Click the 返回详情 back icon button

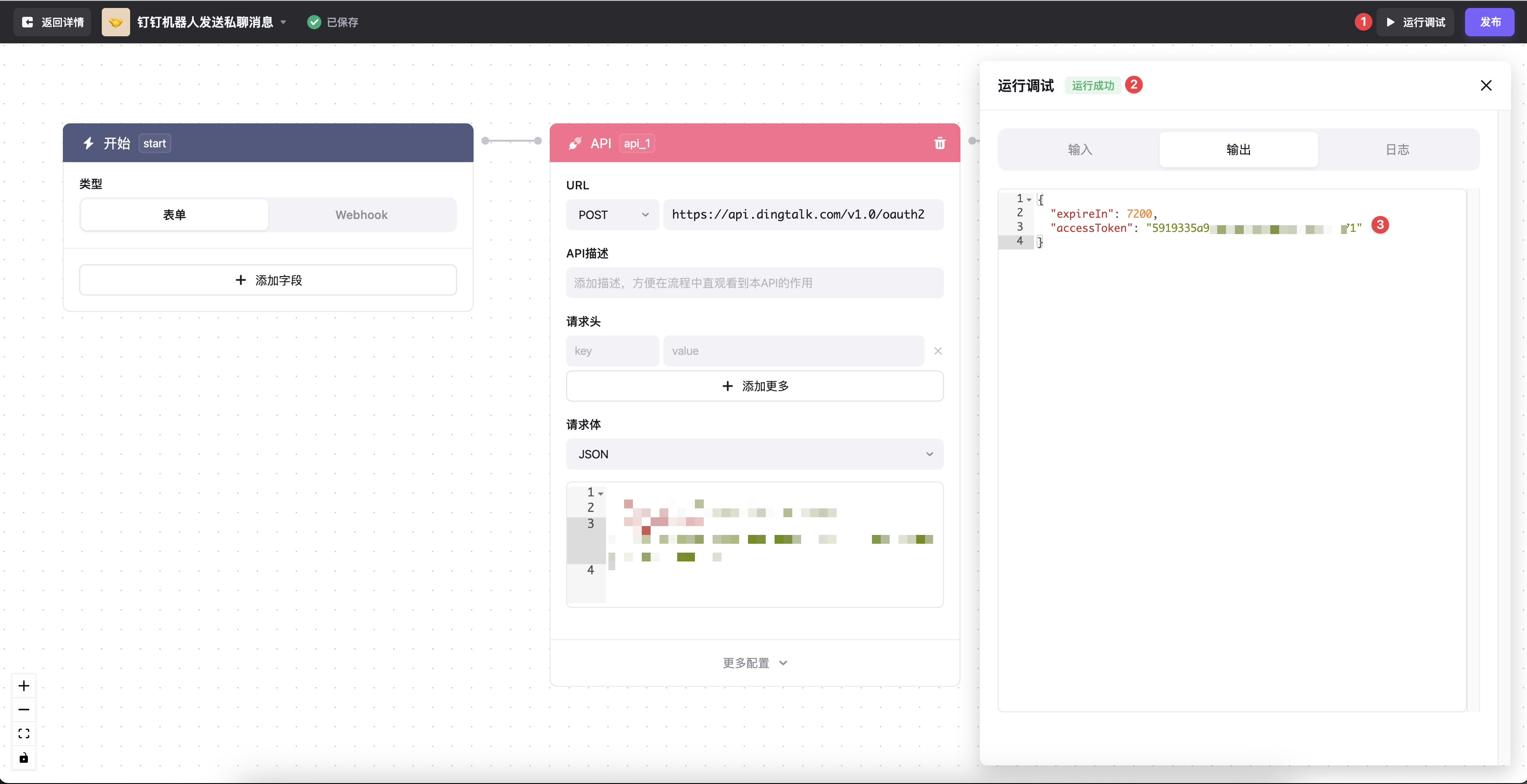pos(52,22)
